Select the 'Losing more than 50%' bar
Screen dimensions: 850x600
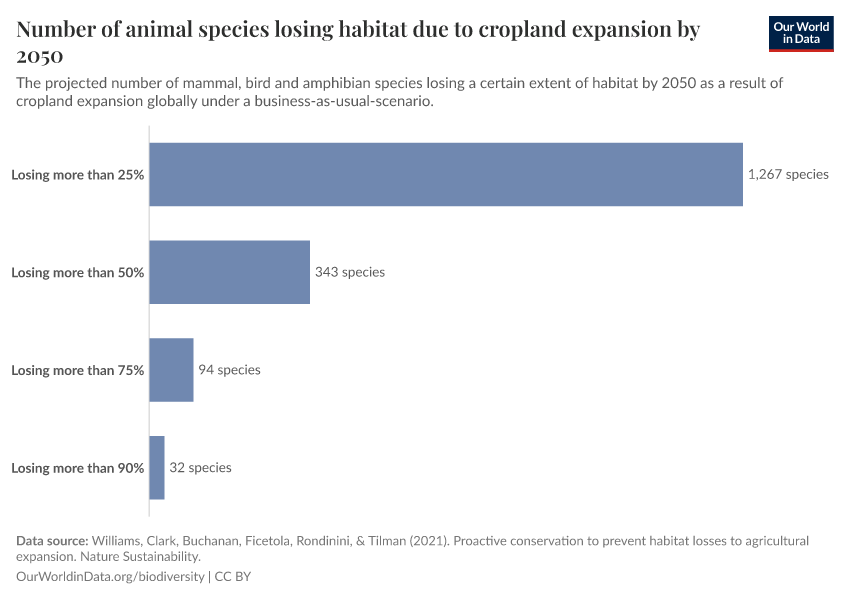pyautogui.click(x=229, y=272)
